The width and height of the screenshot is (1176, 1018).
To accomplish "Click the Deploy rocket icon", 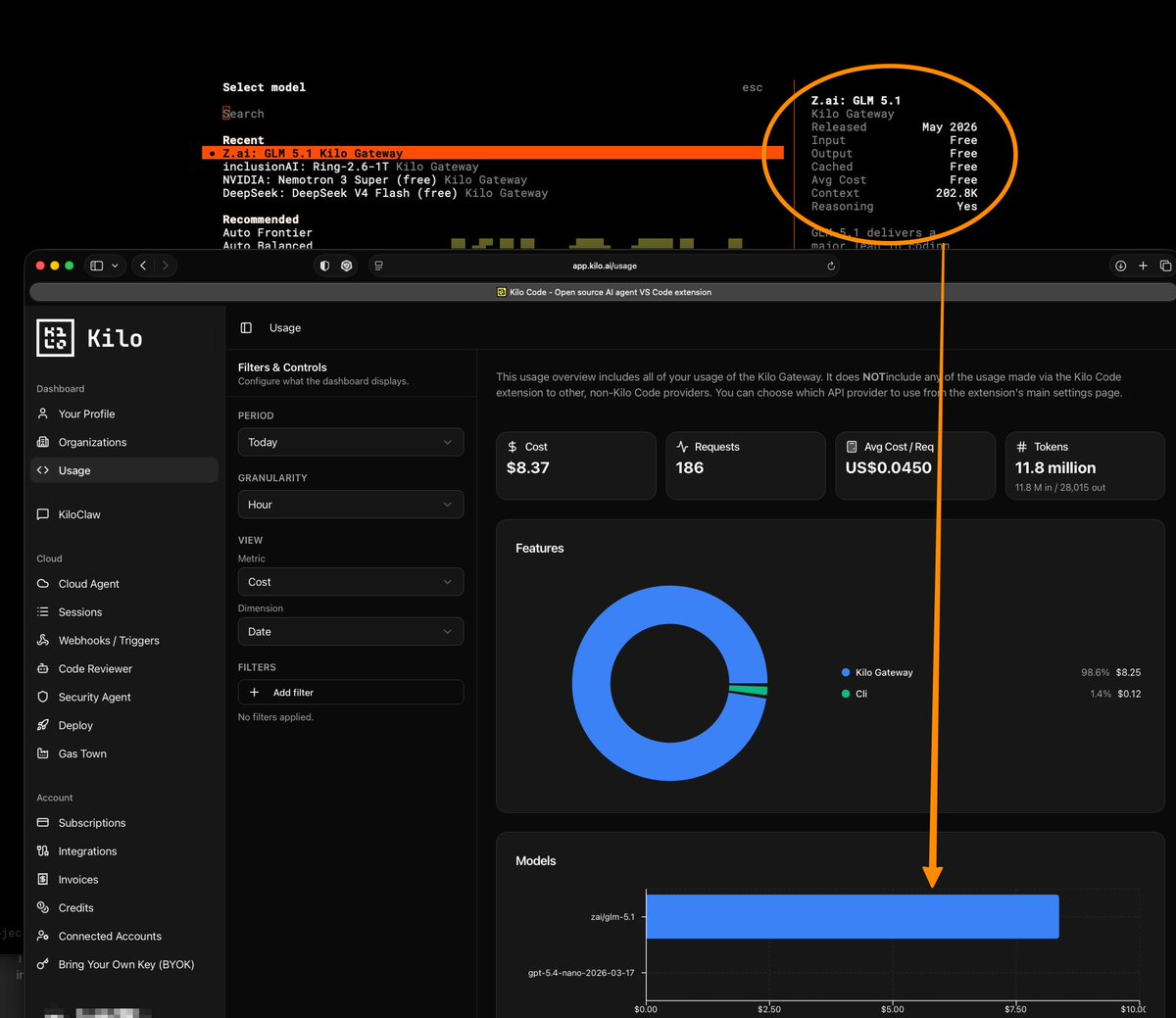I will [x=43, y=725].
